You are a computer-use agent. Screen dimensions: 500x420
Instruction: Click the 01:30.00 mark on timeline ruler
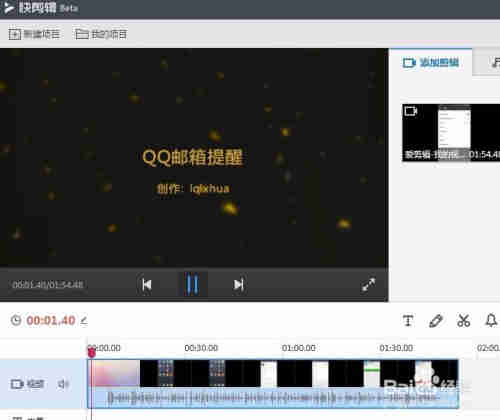click(396, 348)
